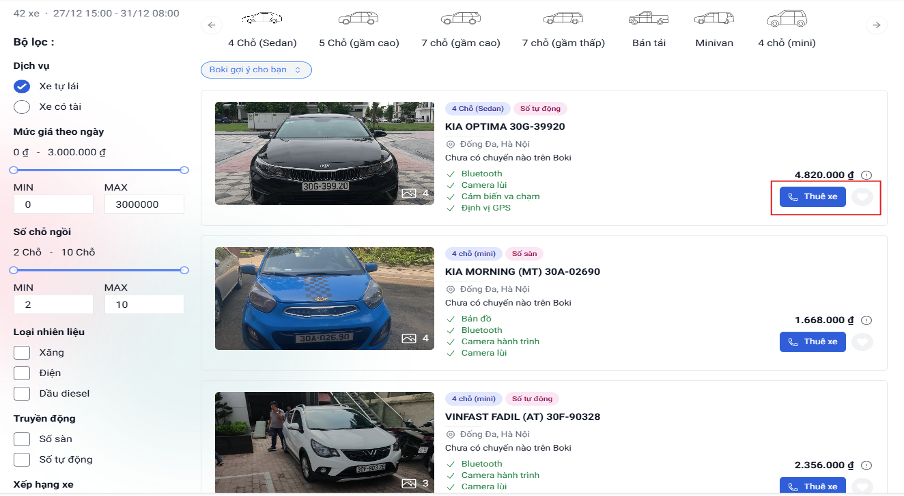This screenshot has width=904, height=496.
Task: Click the price MAX input showing 3000000
Action: coord(144,204)
